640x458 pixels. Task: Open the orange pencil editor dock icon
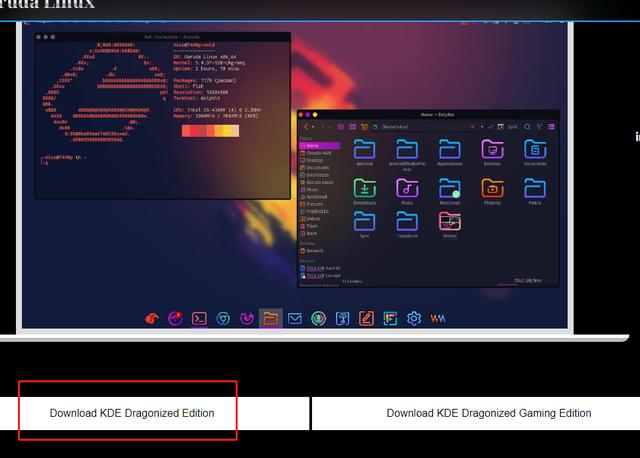[366, 318]
